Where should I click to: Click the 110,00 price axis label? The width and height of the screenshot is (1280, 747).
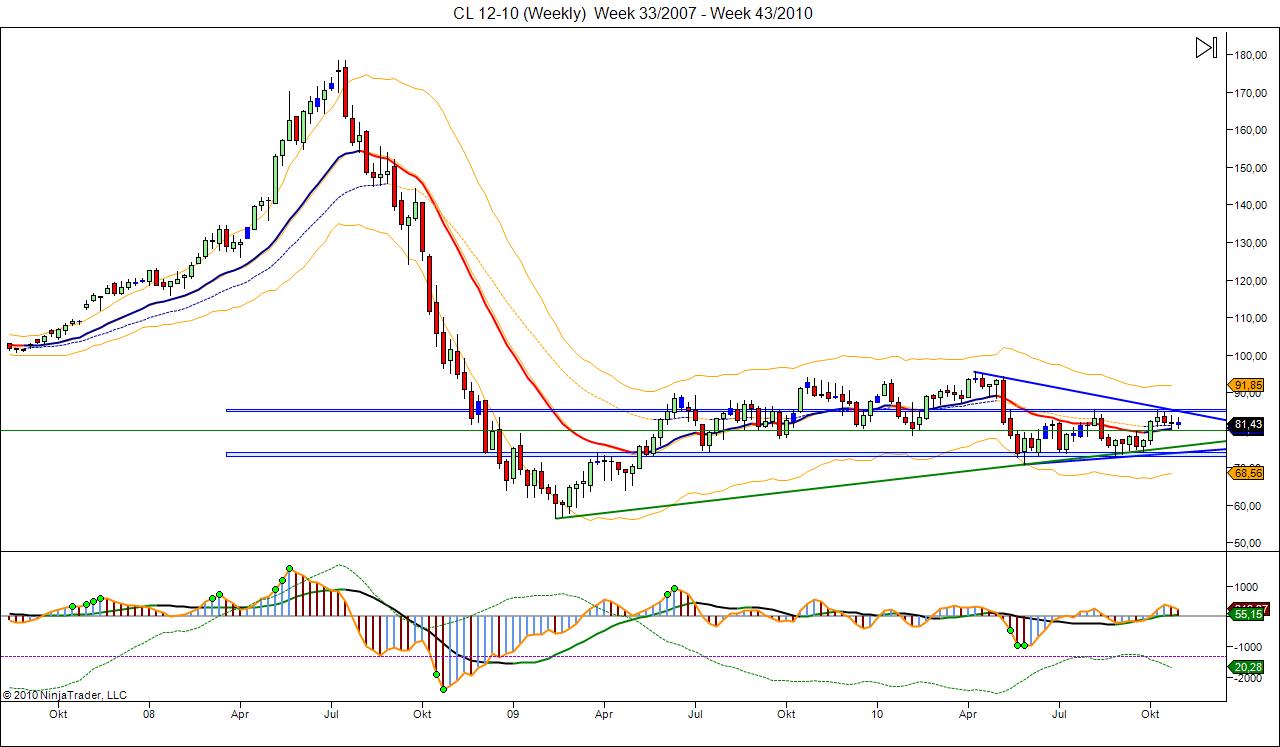[x=1249, y=318]
